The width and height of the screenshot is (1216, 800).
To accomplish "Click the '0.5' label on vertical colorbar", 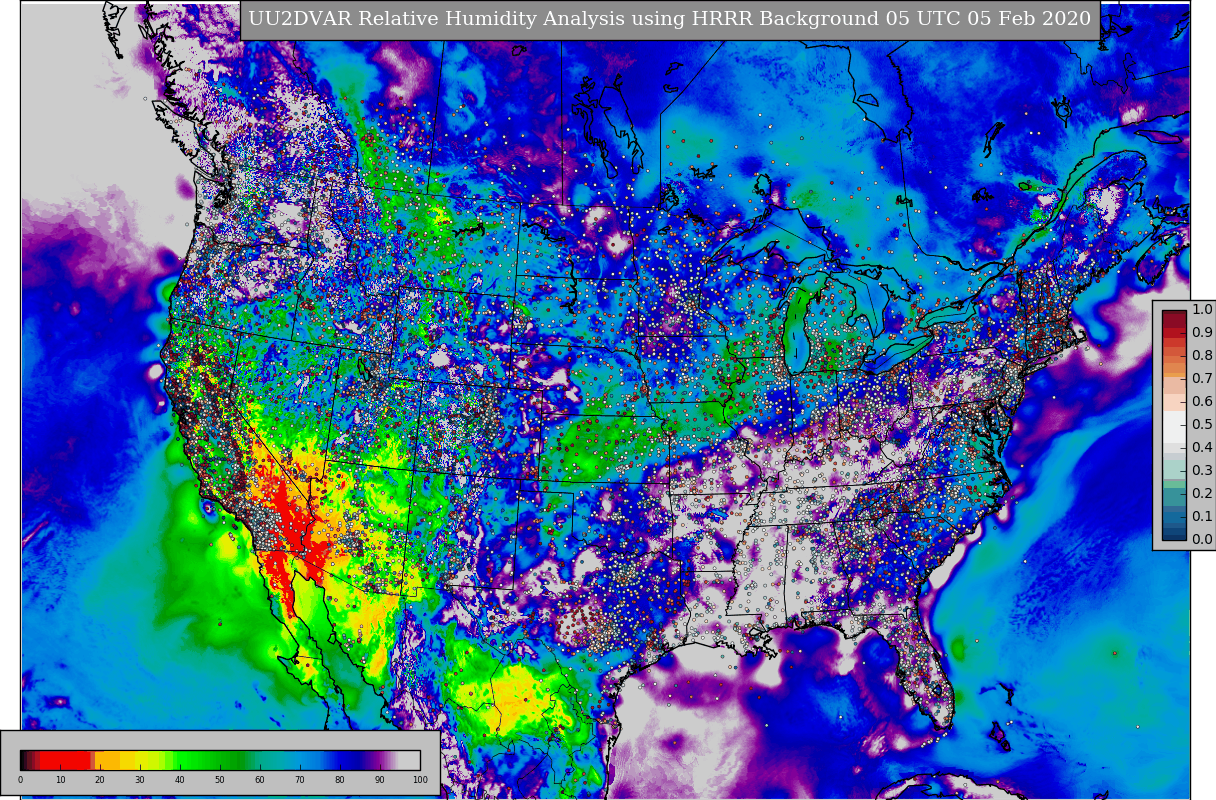I will [1202, 425].
